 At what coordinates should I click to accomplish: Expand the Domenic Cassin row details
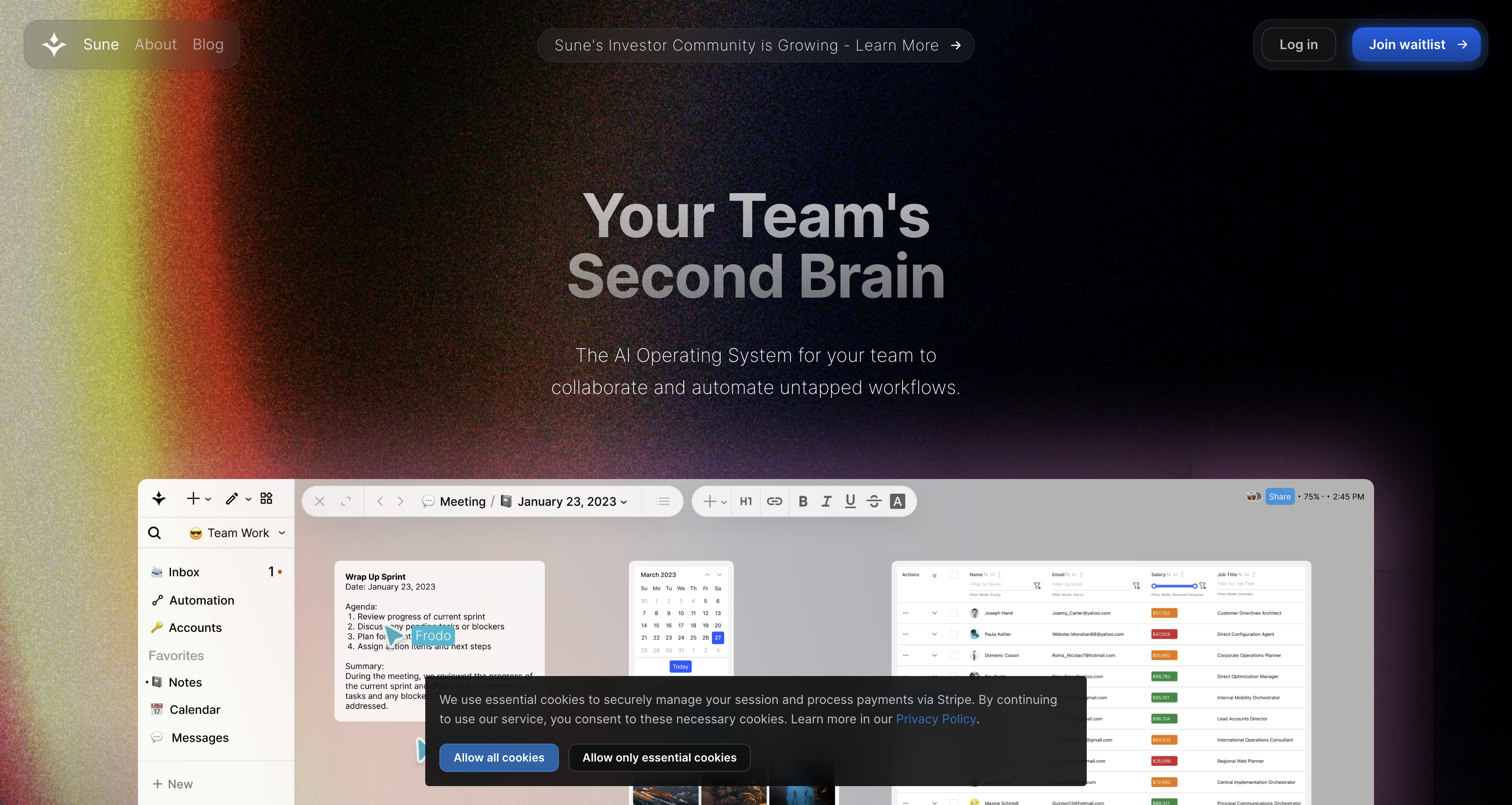(935, 655)
